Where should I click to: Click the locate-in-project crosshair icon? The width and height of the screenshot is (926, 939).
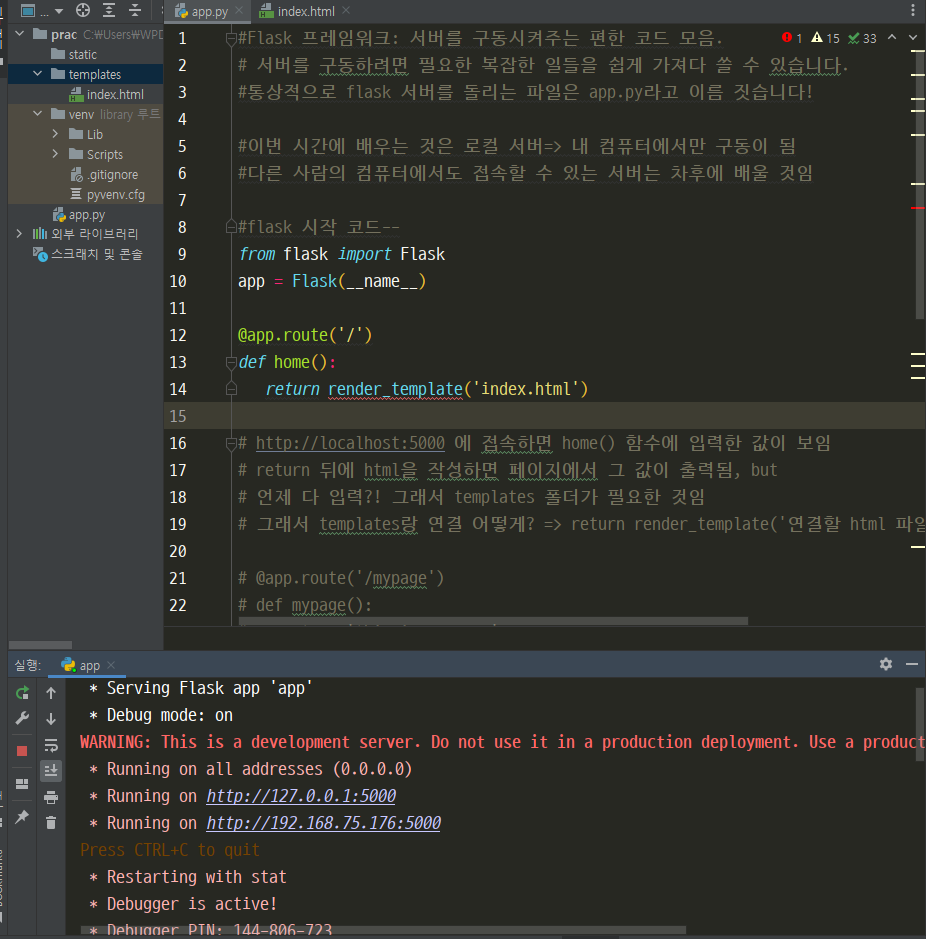(83, 10)
